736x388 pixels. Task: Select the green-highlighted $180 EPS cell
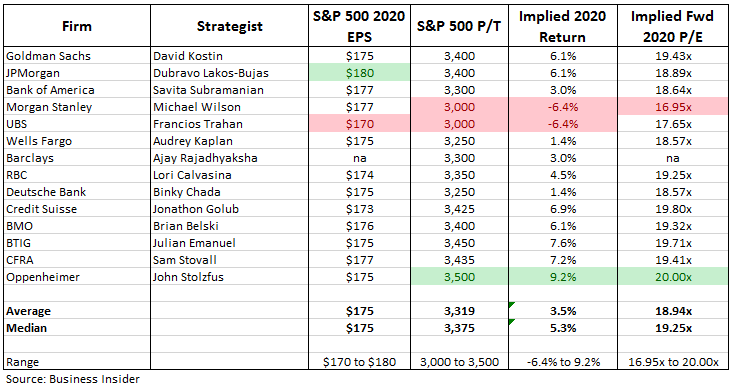pos(360,73)
